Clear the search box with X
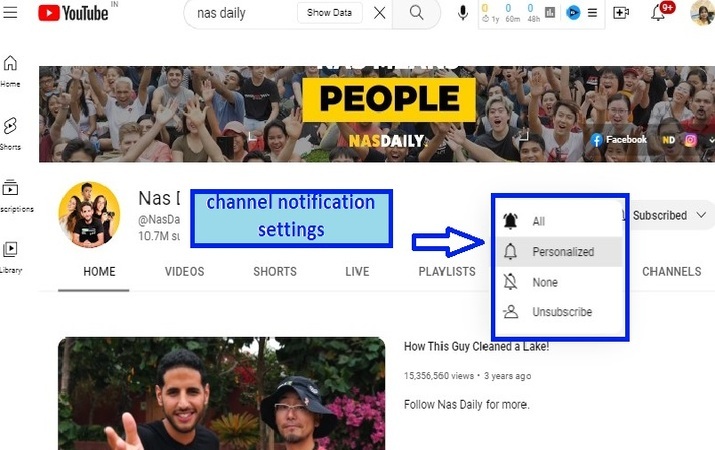Viewport: 715px width, 450px height. coord(379,13)
